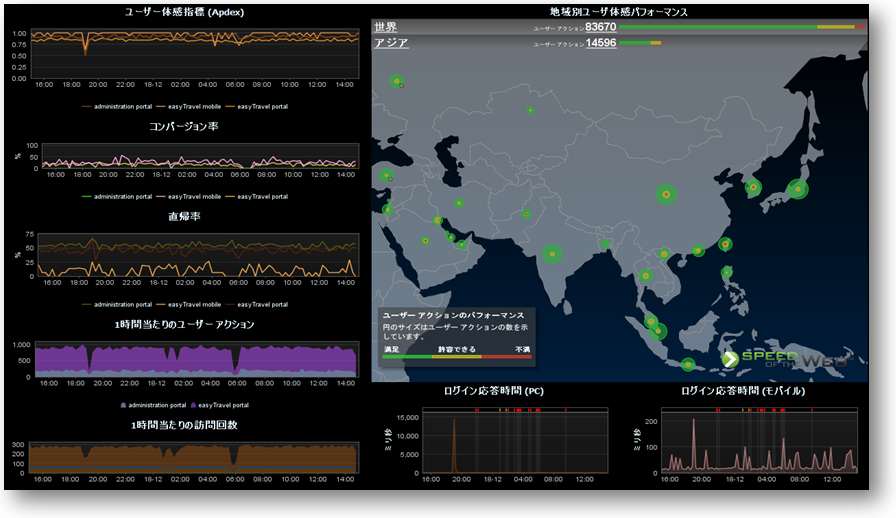
Task: Open the アジア region link
Action: 390,44
